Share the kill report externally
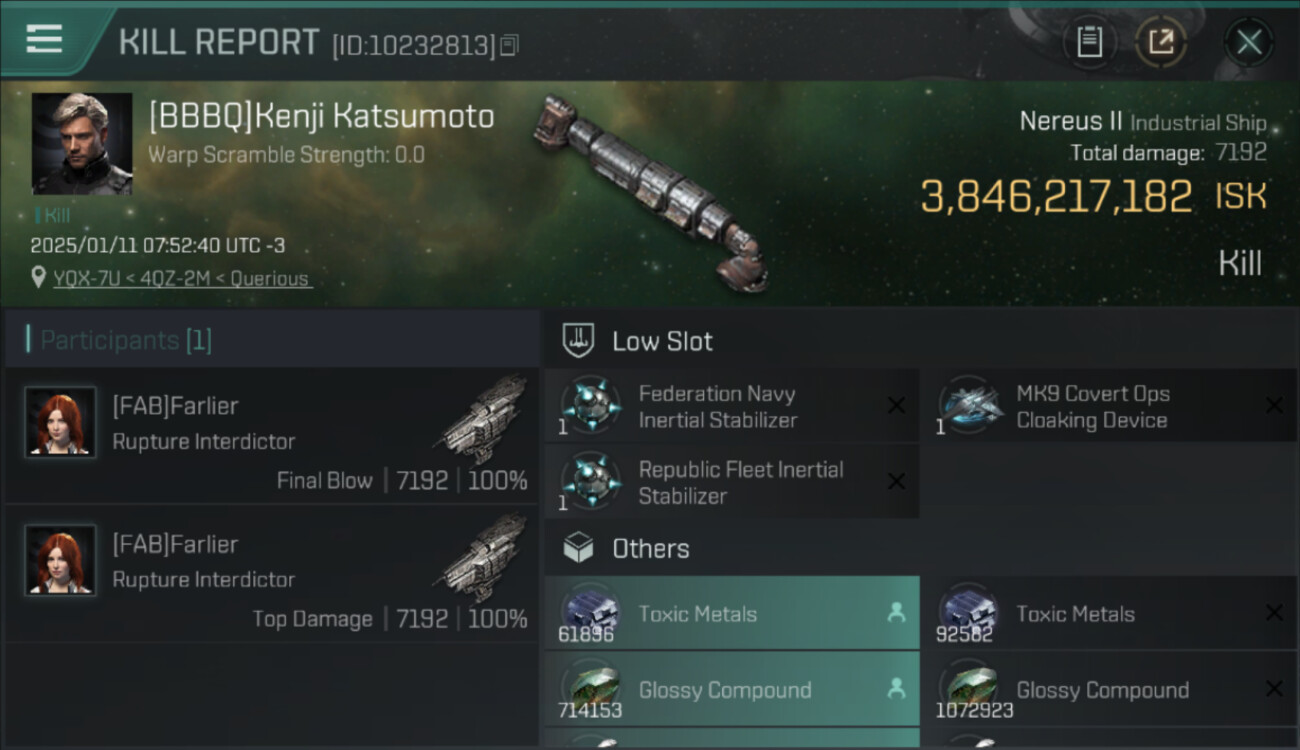The width and height of the screenshot is (1300, 750). coord(1161,42)
